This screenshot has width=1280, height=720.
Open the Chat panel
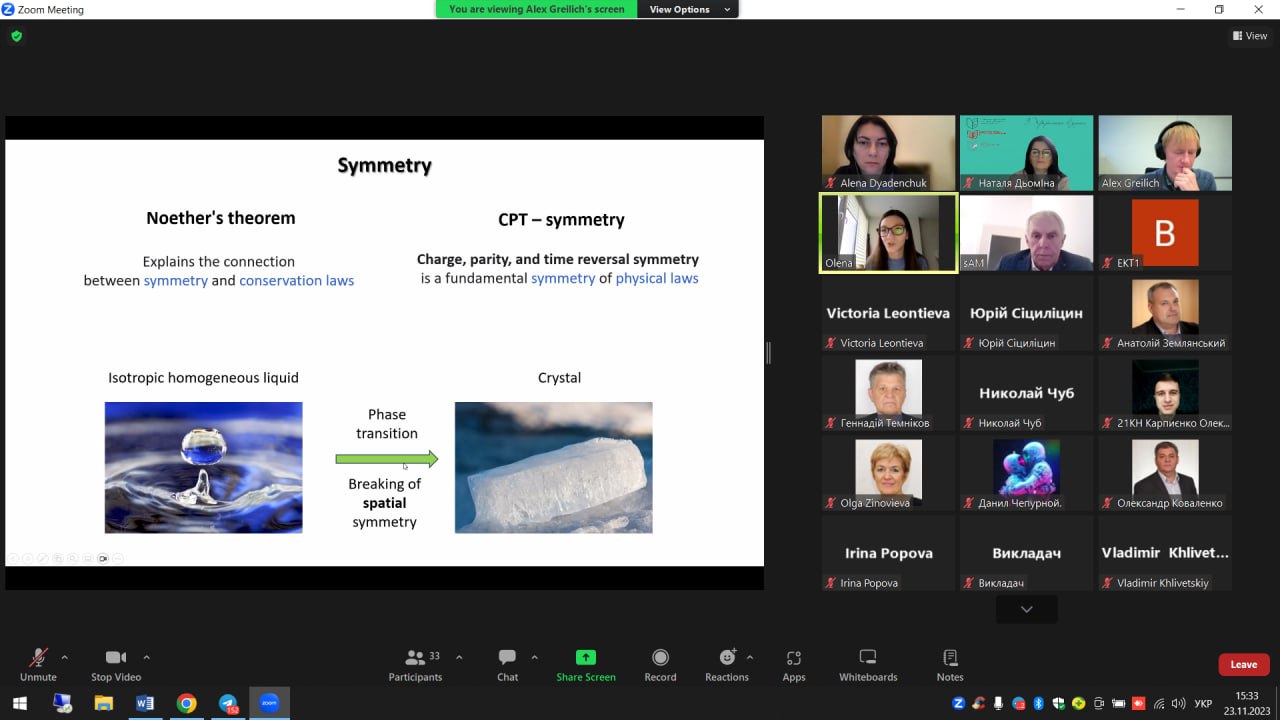tap(507, 664)
